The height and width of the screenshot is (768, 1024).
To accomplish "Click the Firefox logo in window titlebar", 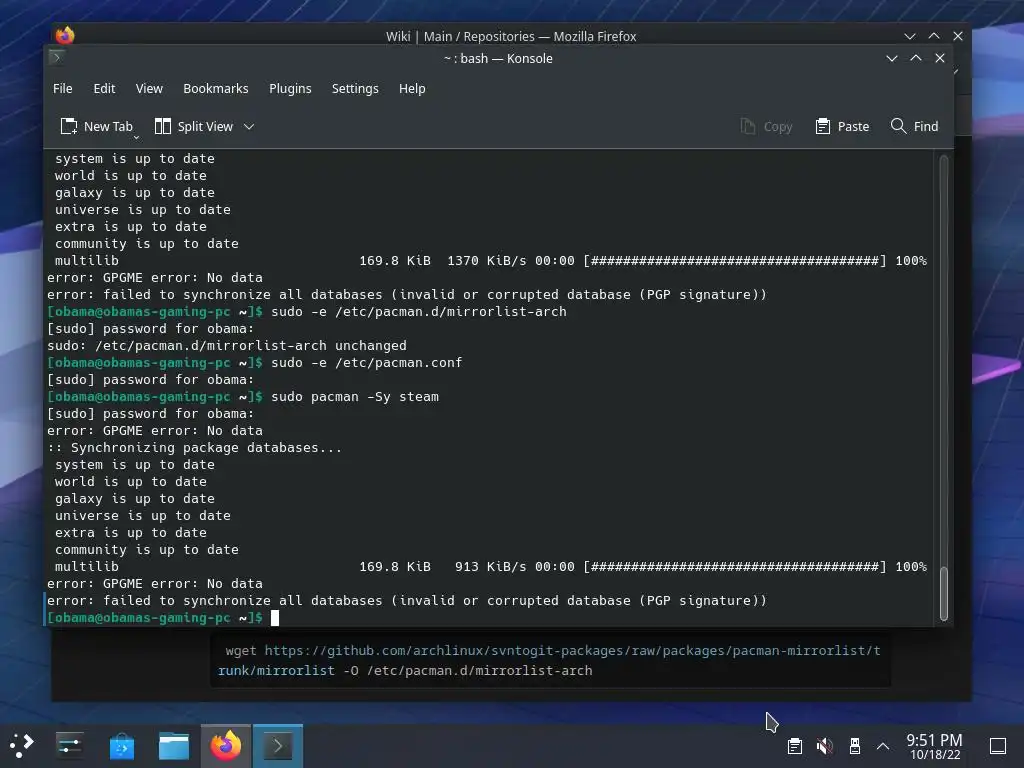I will coord(65,35).
